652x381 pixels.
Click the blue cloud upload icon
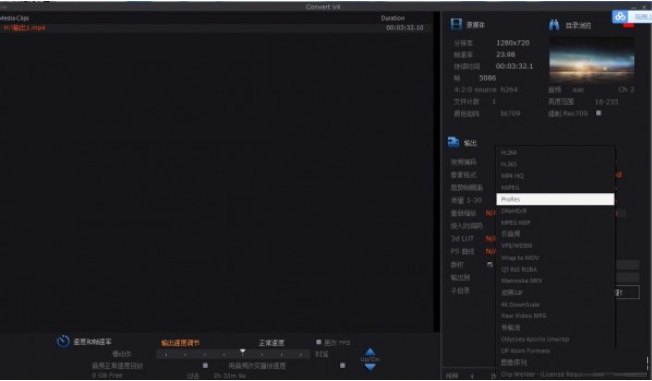coord(620,16)
